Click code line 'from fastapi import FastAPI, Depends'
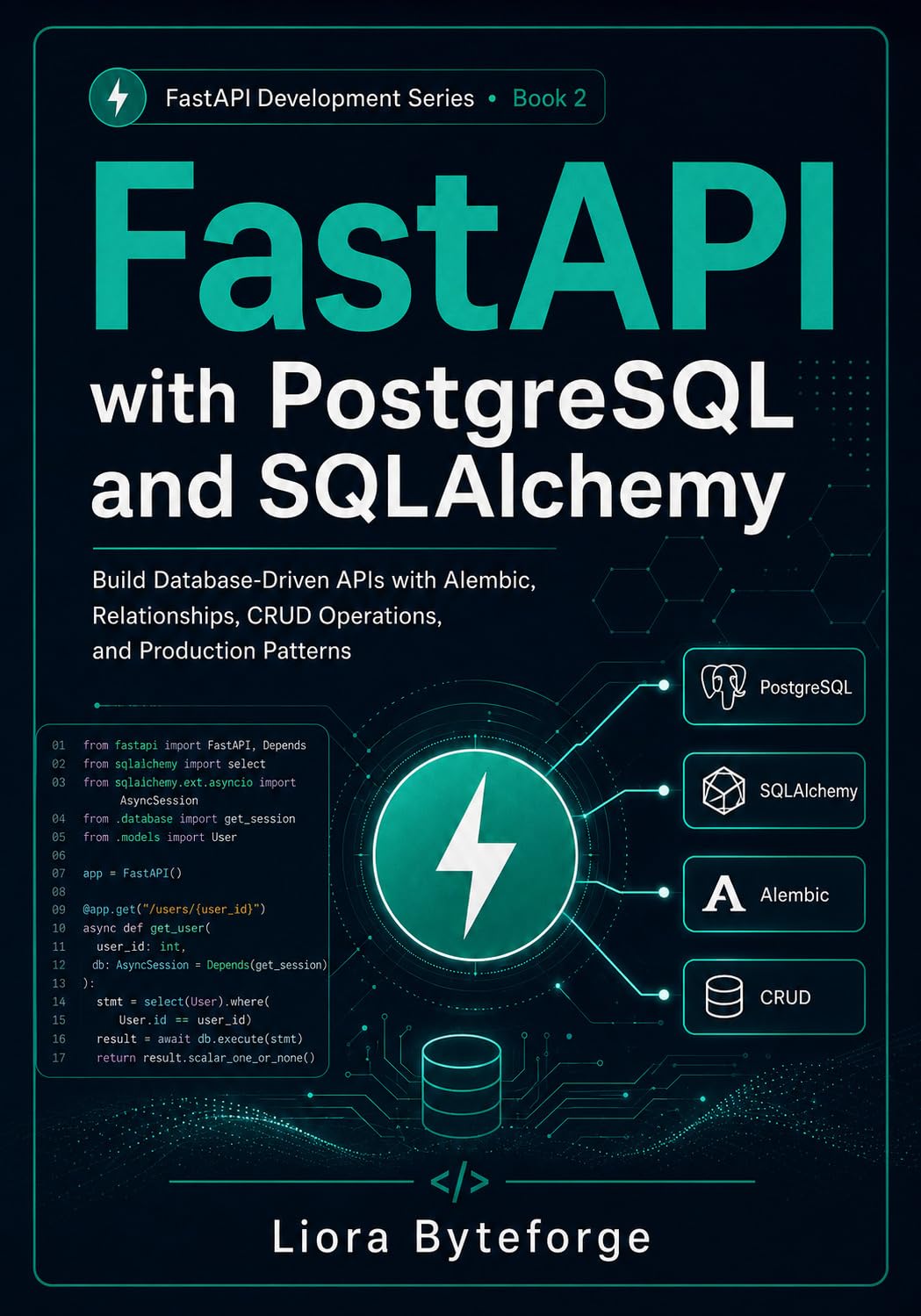921x1316 pixels. pyautogui.click(x=194, y=745)
